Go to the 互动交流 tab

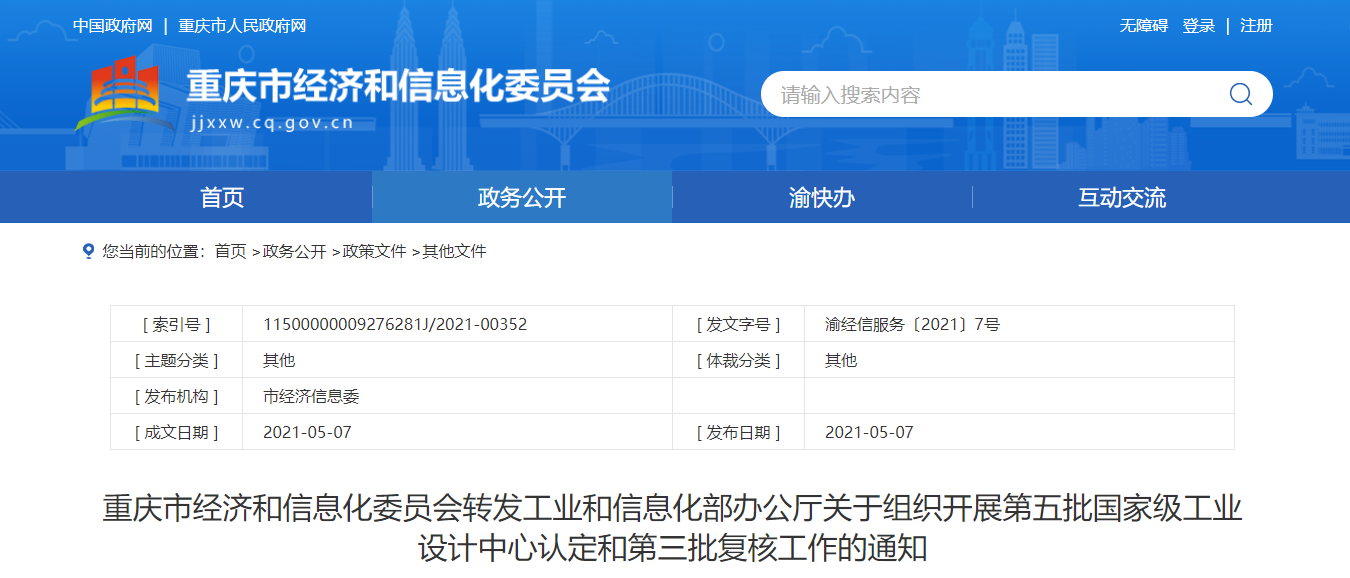1122,197
